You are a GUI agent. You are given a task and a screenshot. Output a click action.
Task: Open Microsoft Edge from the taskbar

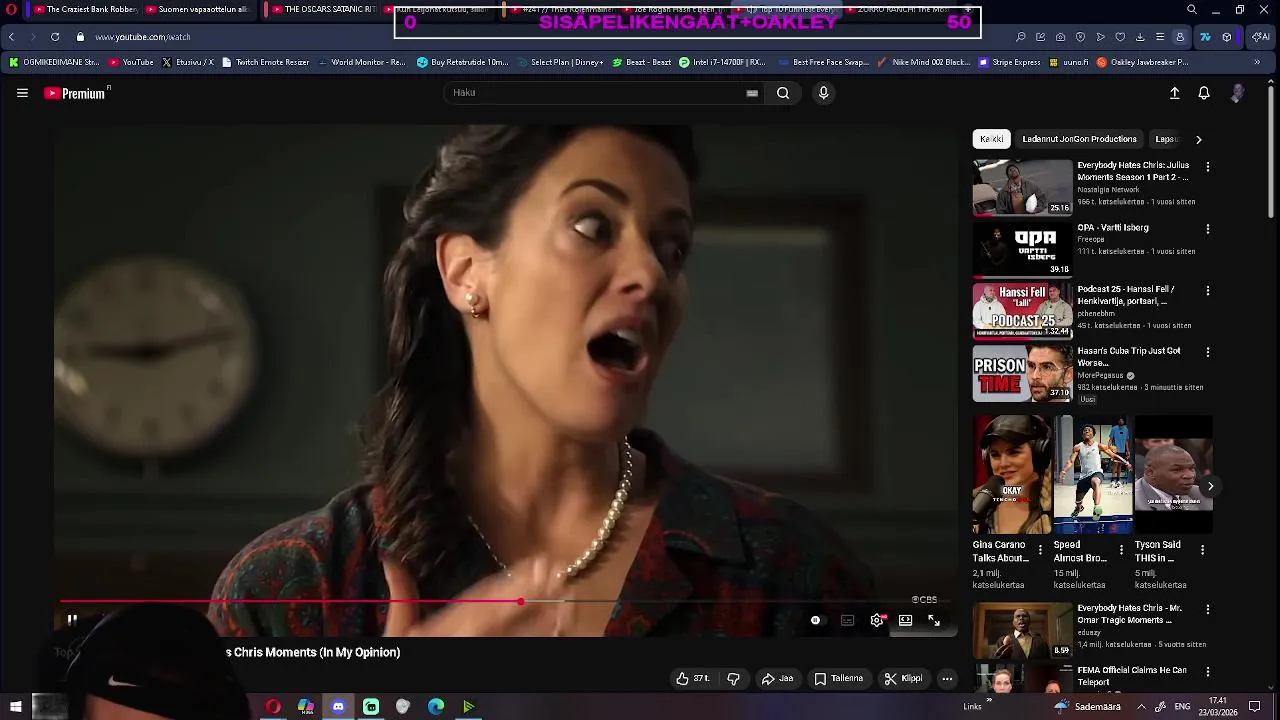(x=436, y=706)
